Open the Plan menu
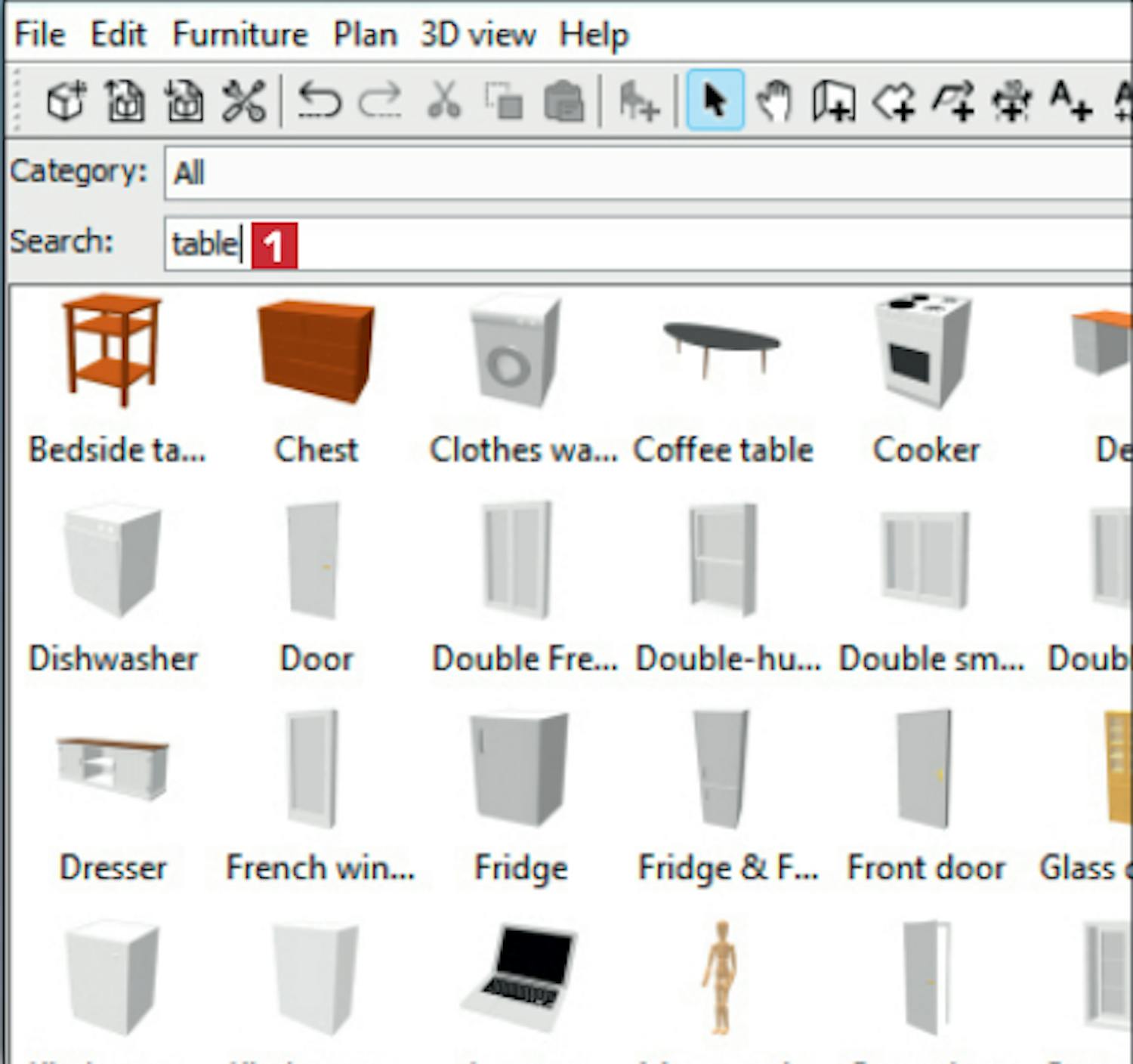Image resolution: width=1133 pixels, height=1064 pixels. point(365,35)
